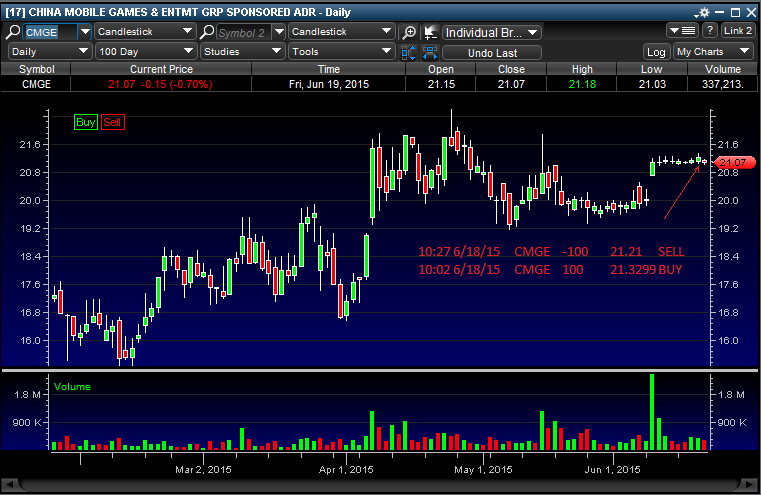Click the 21.07 -0.15 (-0.70%) price cell
The width and height of the screenshot is (761, 495).
[161, 84]
